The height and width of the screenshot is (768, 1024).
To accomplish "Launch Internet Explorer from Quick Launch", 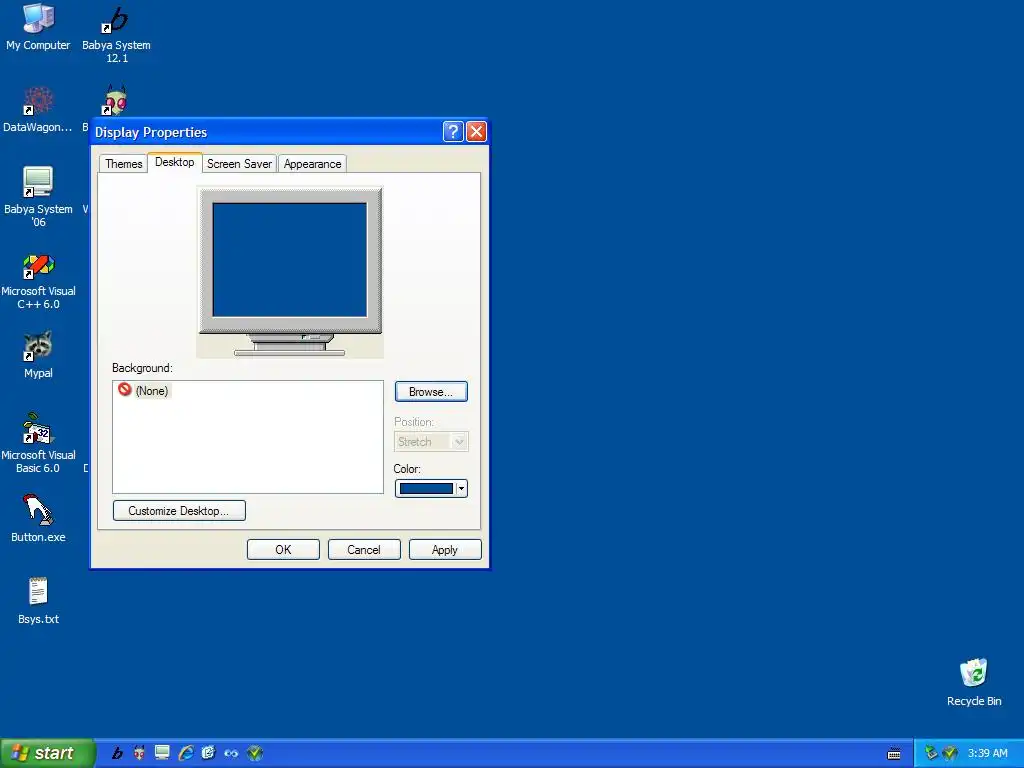I will pyautogui.click(x=185, y=753).
